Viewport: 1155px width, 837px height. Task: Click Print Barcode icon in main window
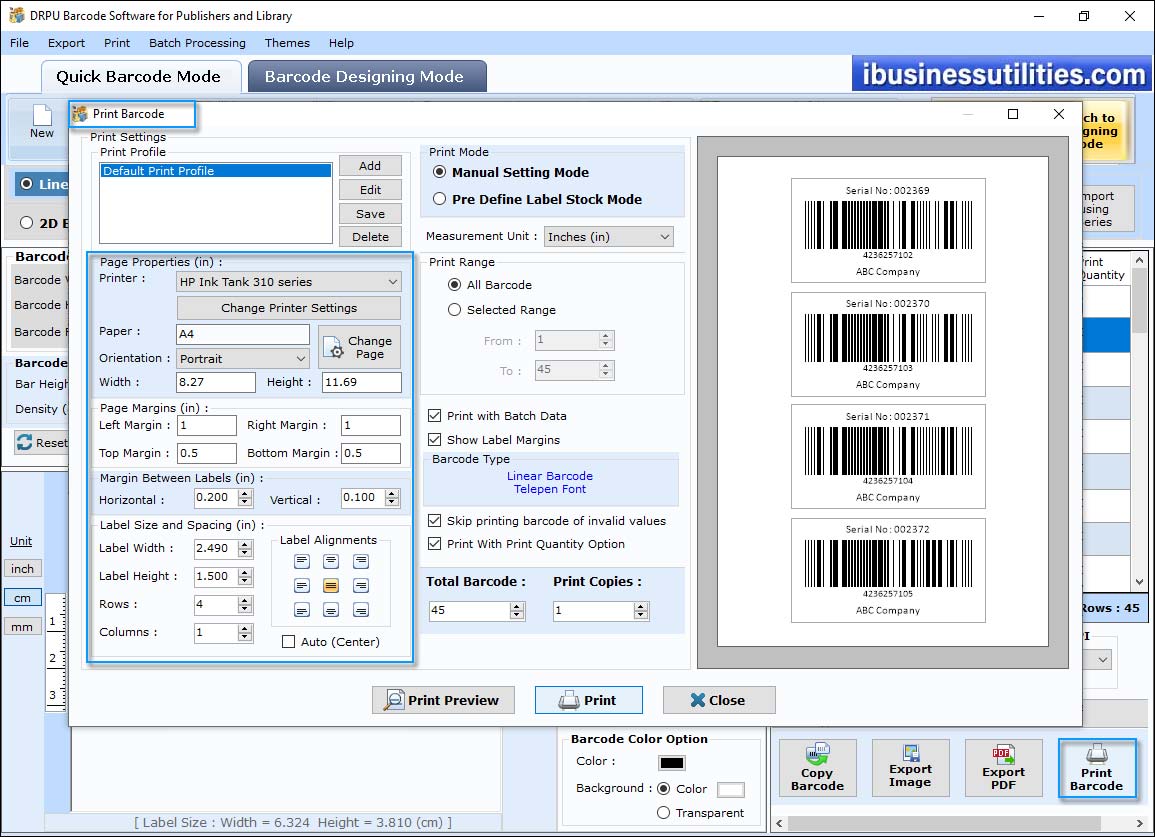1097,768
